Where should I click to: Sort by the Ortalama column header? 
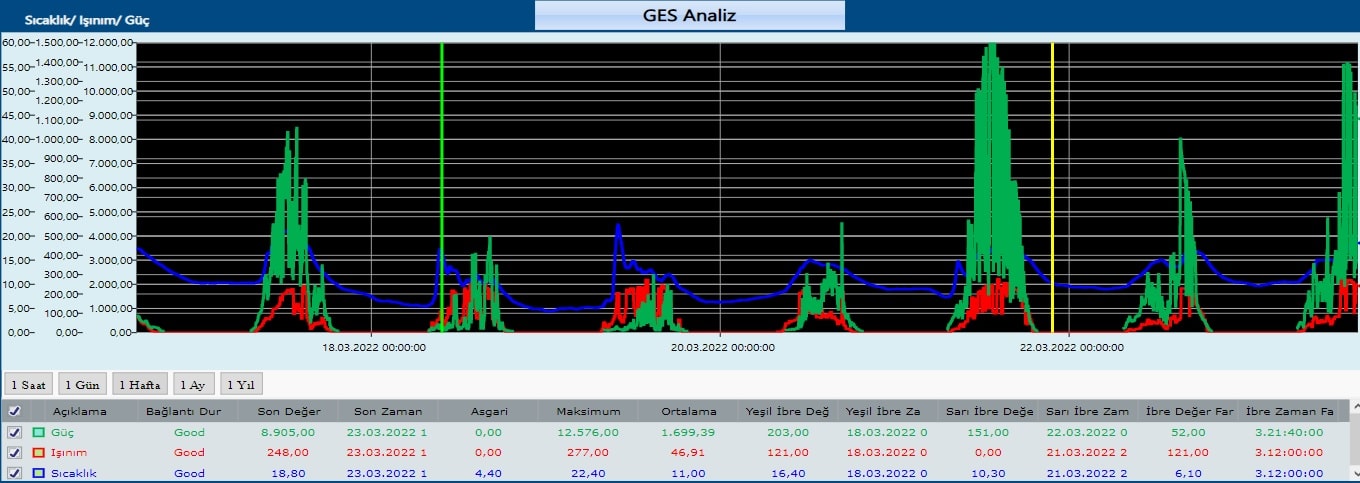click(689, 411)
